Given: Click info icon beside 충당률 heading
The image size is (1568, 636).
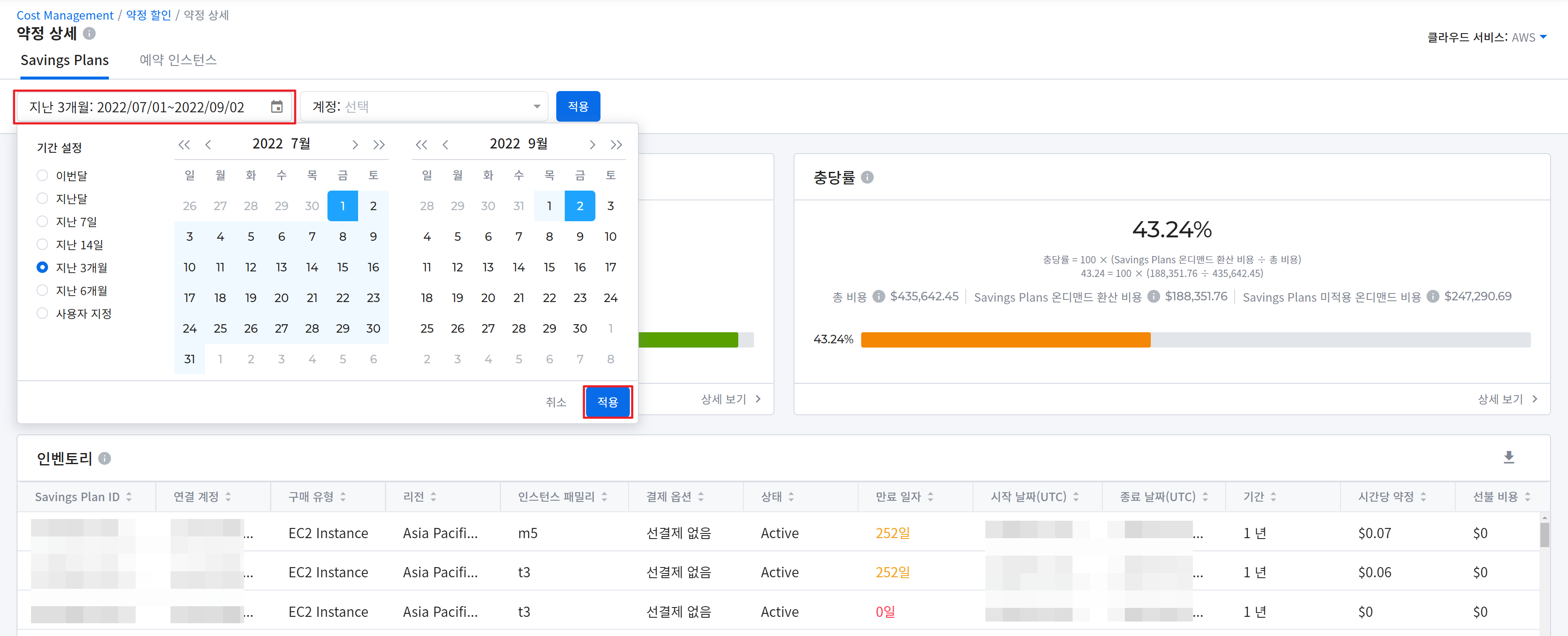Looking at the screenshot, I should 868,177.
